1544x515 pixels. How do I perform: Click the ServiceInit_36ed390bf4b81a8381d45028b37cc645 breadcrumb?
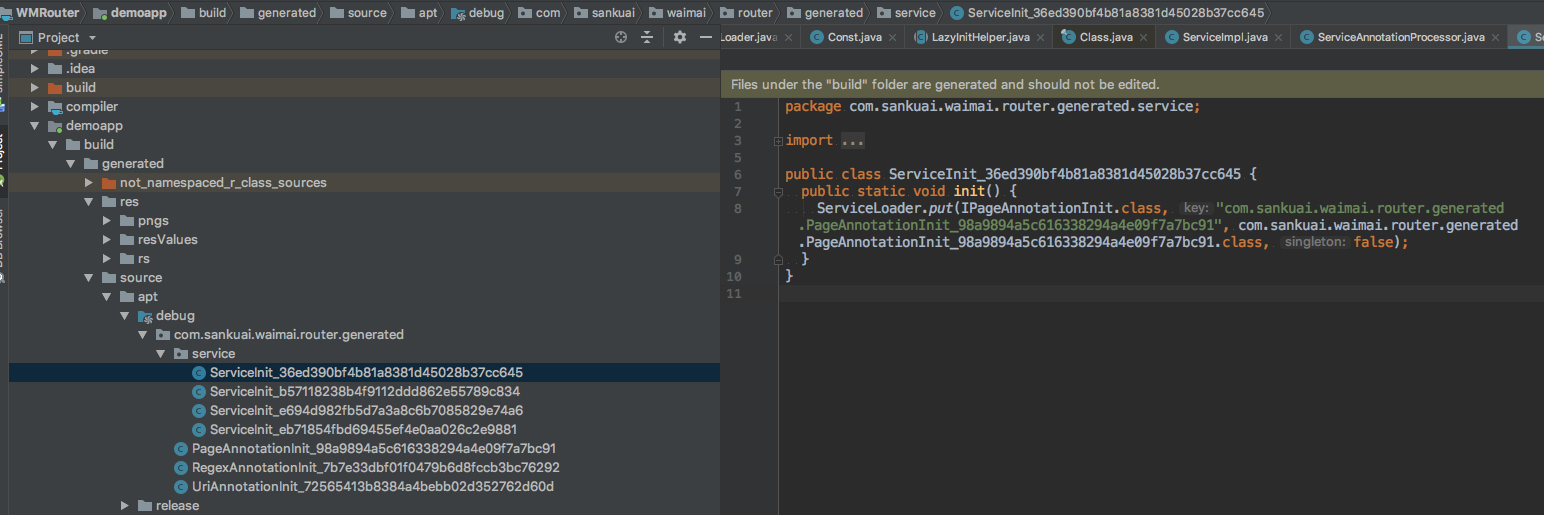[1107, 12]
